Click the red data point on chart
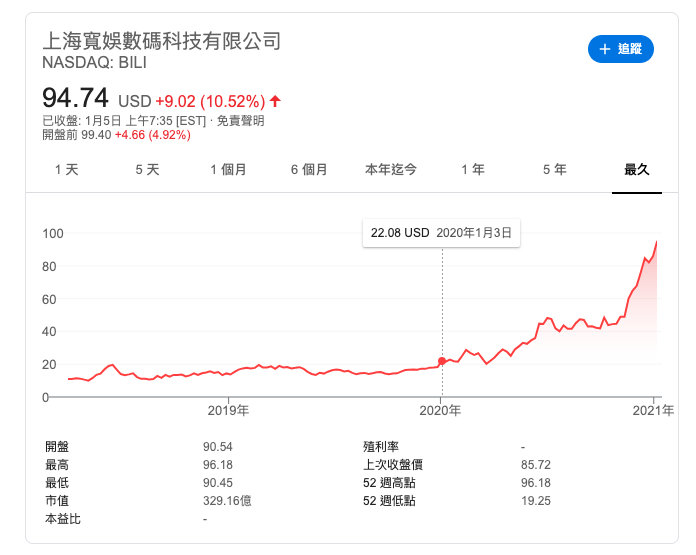 tap(442, 361)
